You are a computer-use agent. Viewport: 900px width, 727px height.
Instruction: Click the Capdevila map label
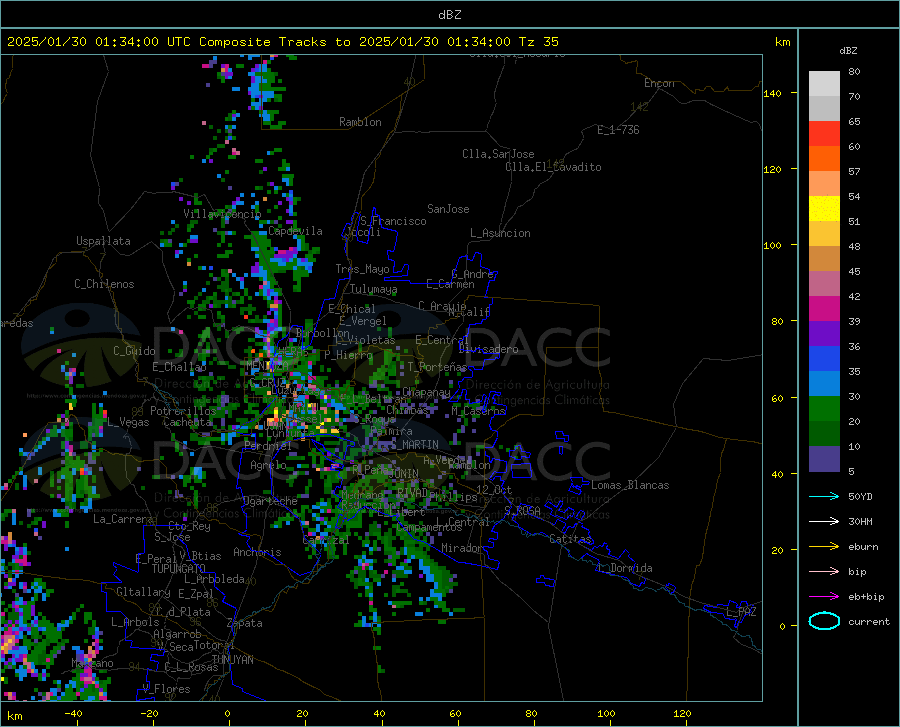coord(295,231)
